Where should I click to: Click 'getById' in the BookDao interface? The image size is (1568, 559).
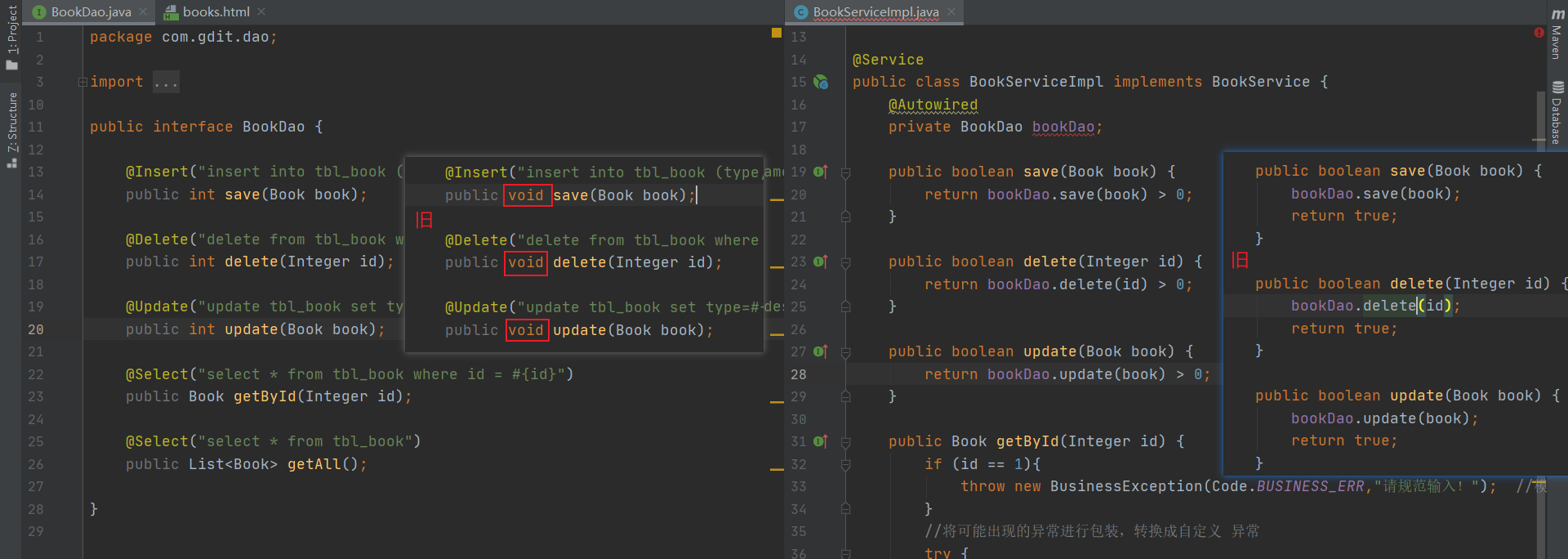tap(265, 396)
